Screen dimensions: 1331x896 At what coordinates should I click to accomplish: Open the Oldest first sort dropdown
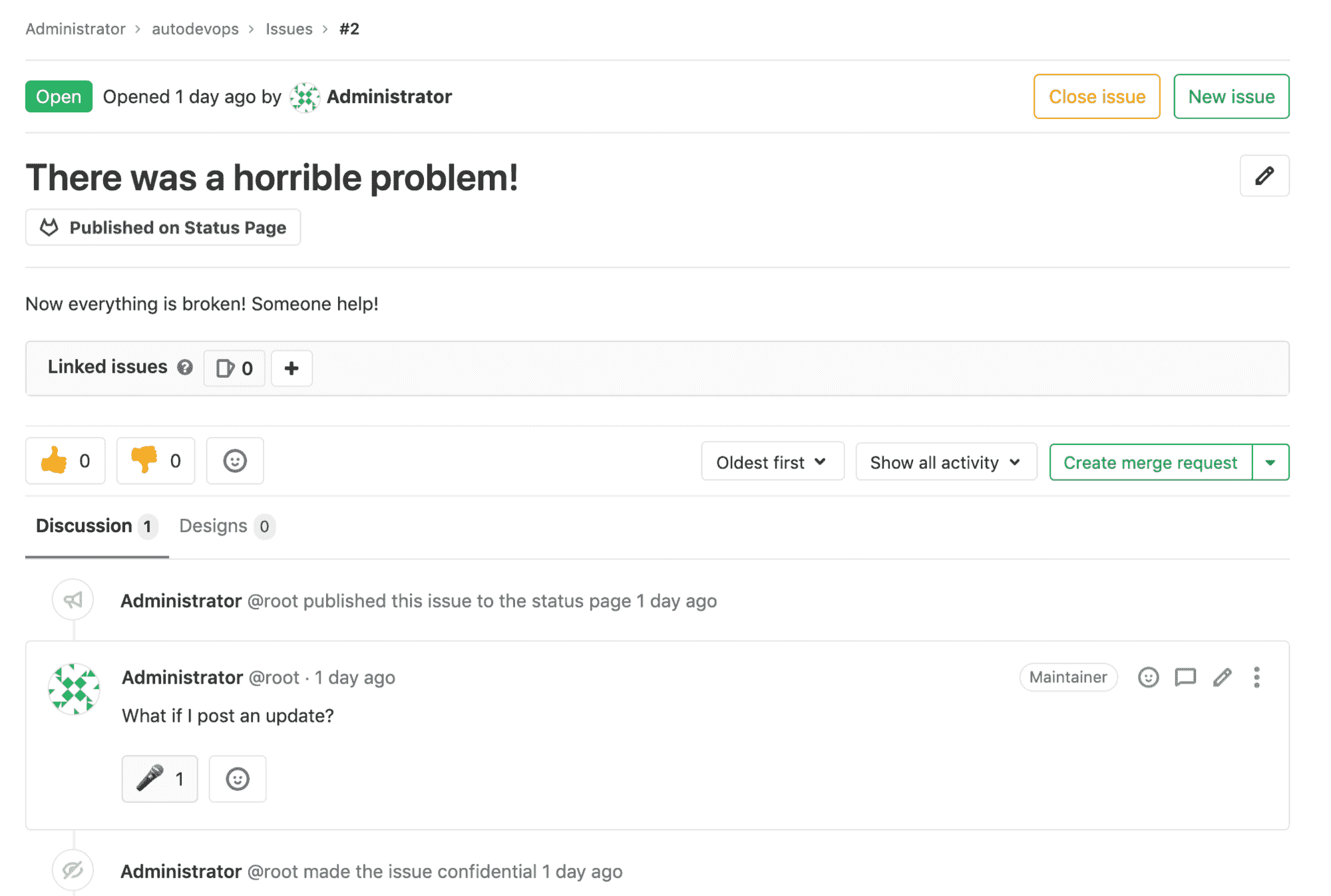tap(772, 462)
